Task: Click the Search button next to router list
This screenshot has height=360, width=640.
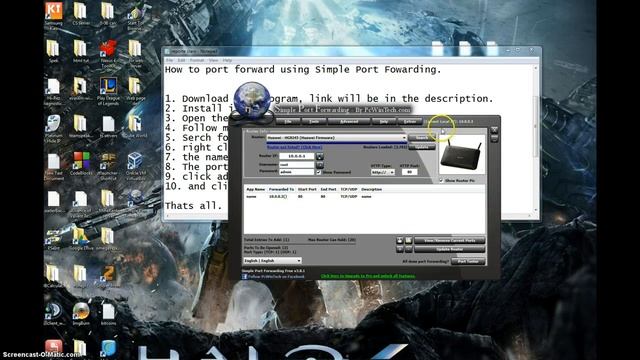Action: click(x=422, y=138)
